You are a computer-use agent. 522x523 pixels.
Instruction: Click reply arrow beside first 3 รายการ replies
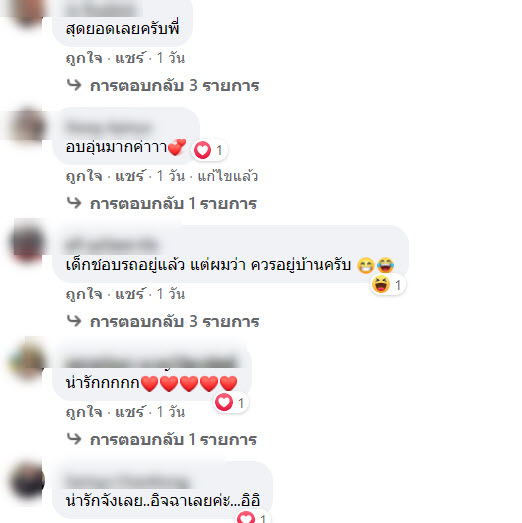pos(74,85)
